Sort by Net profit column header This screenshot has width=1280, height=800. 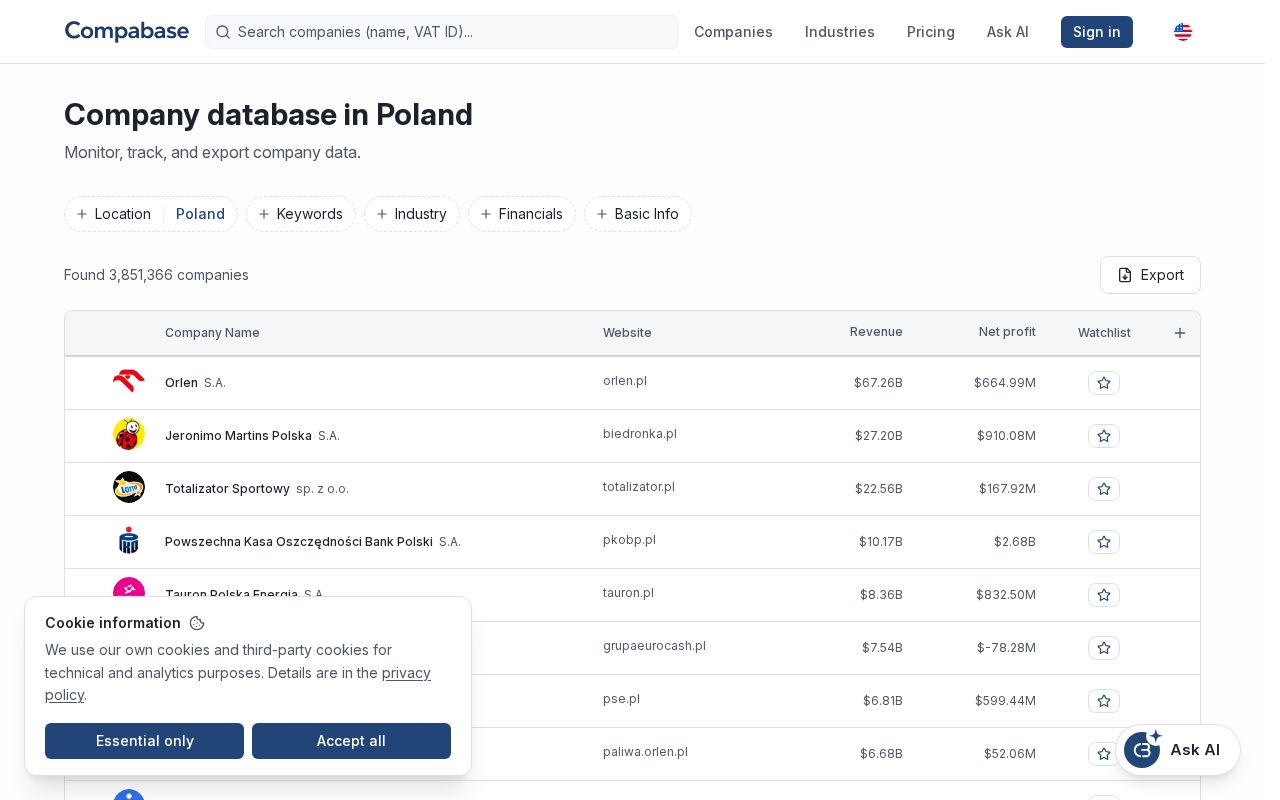pyautogui.click(x=1007, y=332)
